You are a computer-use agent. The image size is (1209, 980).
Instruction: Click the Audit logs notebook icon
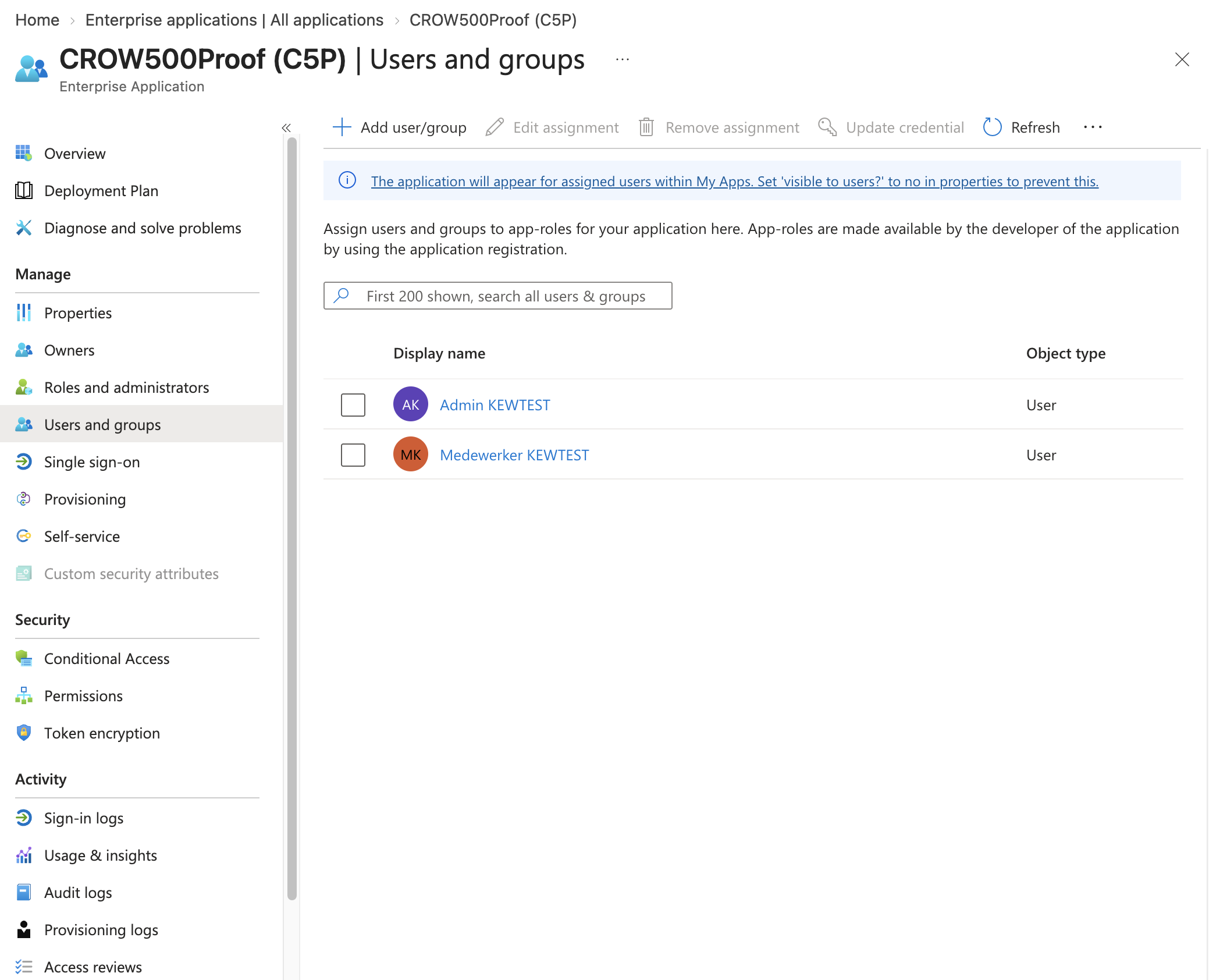click(x=24, y=892)
